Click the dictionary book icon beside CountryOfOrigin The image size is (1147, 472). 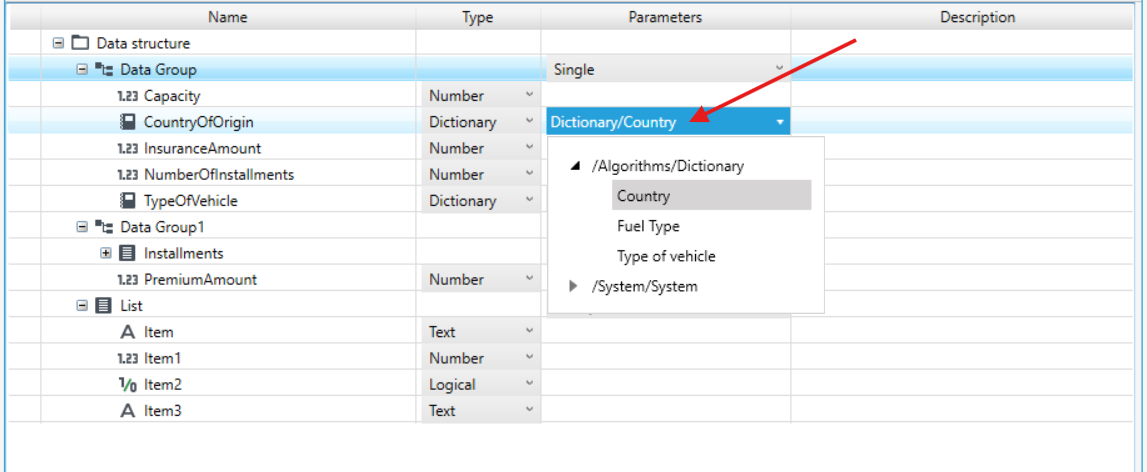click(x=127, y=122)
